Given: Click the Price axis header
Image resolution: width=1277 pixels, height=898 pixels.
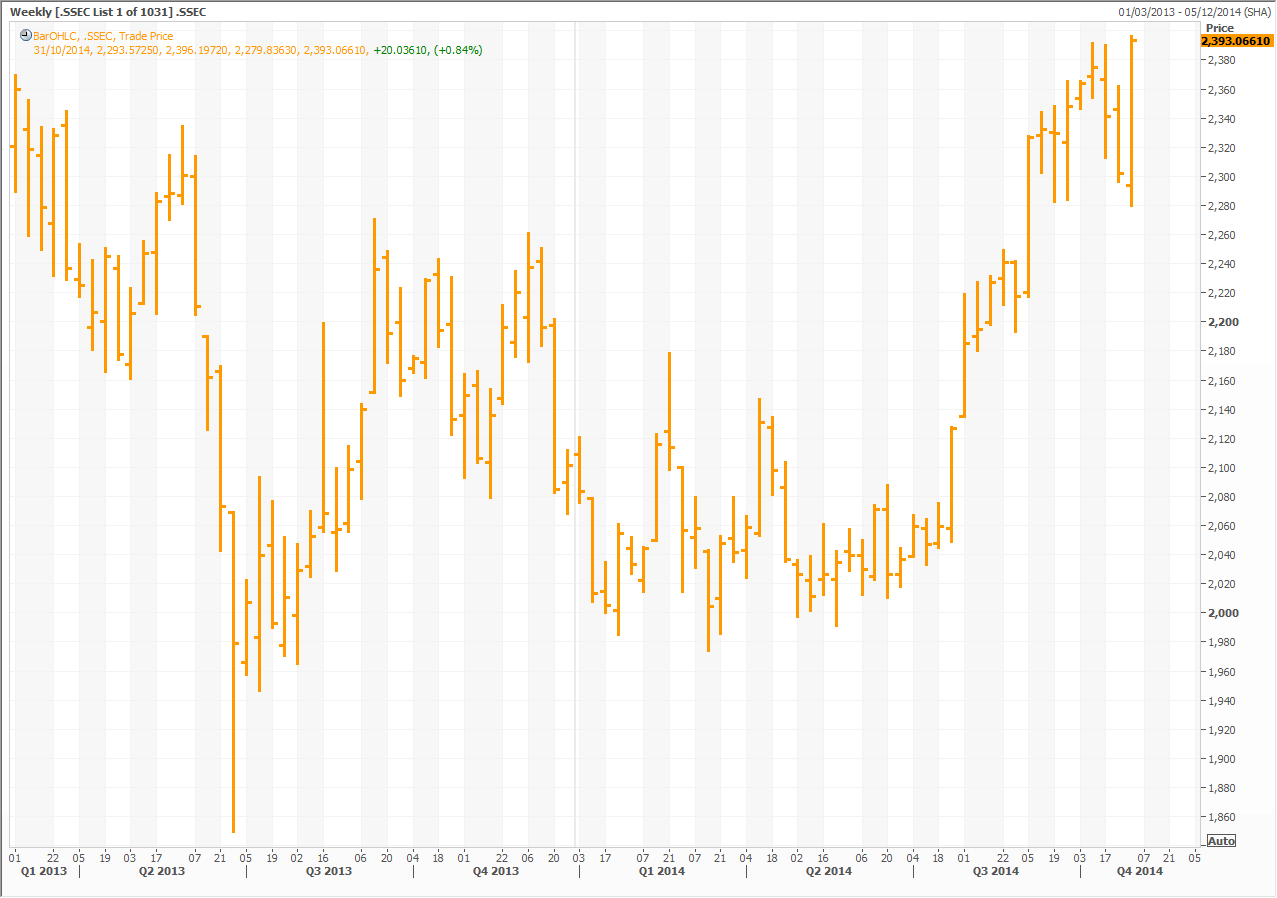Looking at the screenshot, I should [x=1220, y=28].
